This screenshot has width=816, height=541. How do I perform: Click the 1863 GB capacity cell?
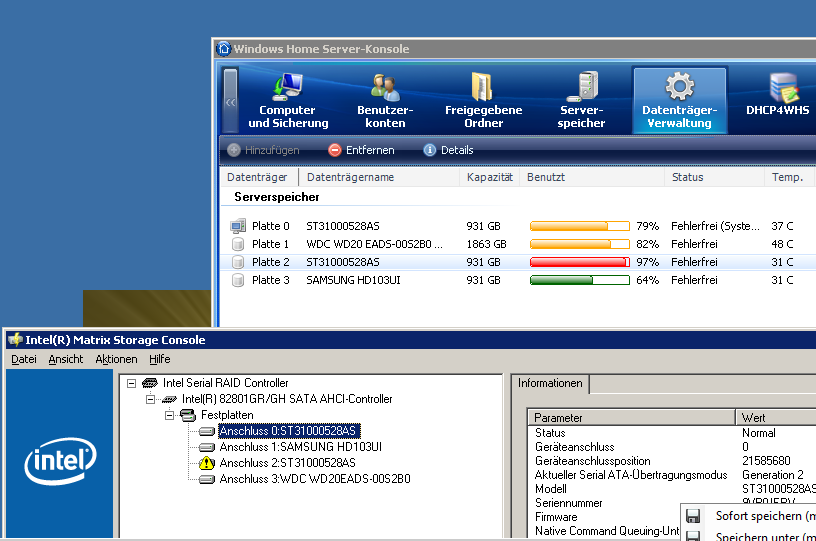pos(486,244)
